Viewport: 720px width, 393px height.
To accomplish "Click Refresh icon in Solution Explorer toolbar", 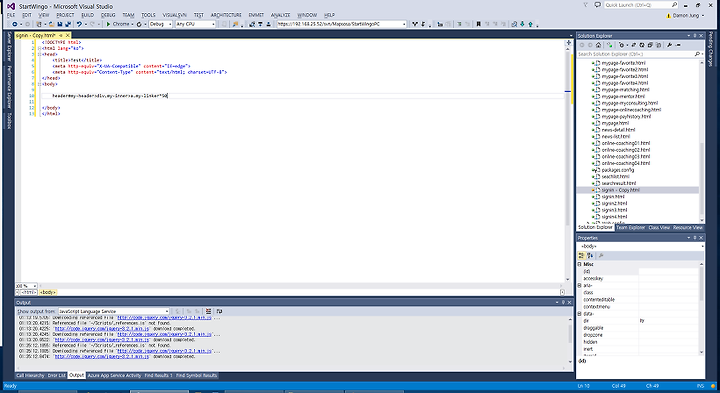I will [642, 45].
